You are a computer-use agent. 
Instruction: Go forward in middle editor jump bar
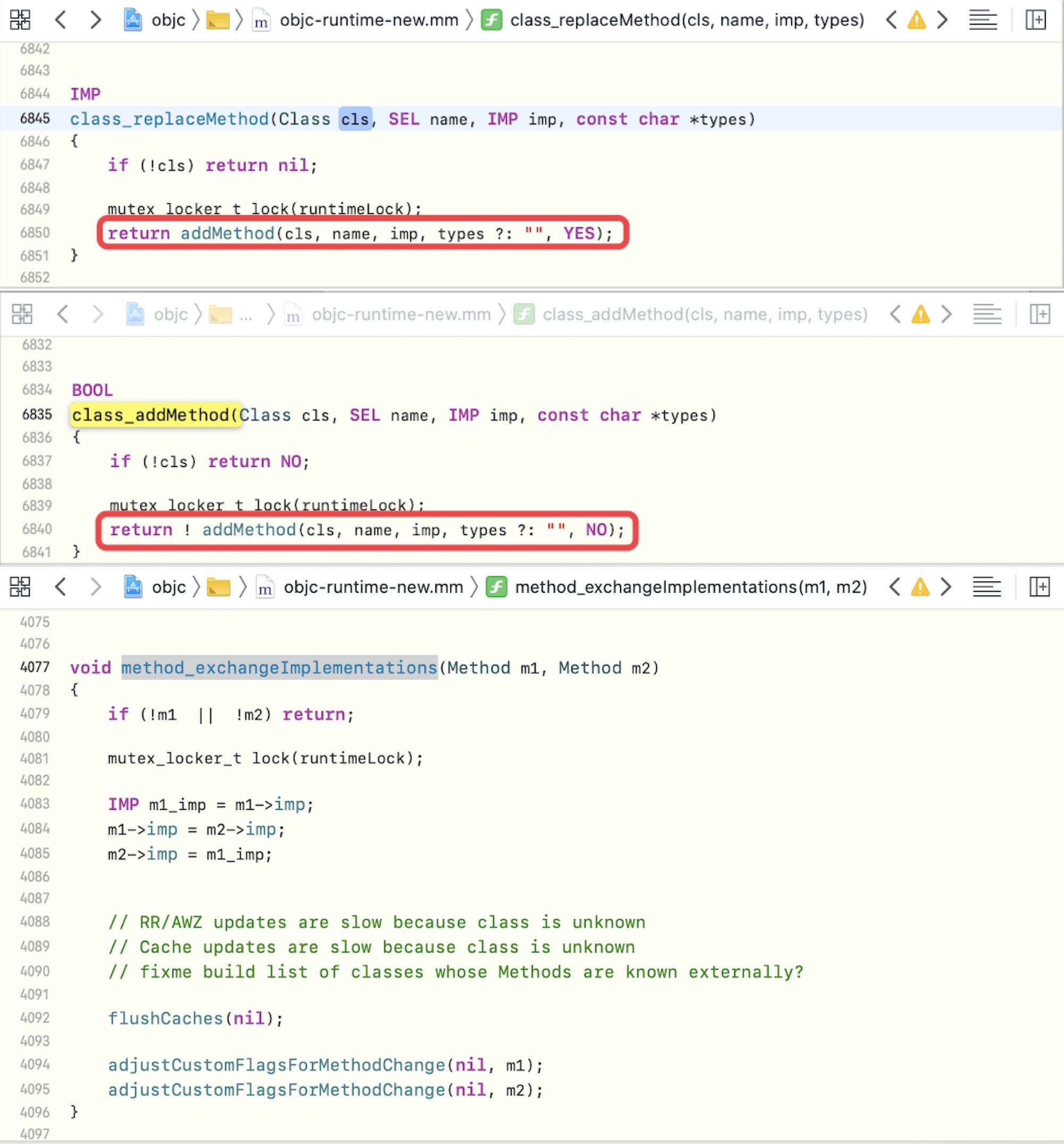click(98, 314)
